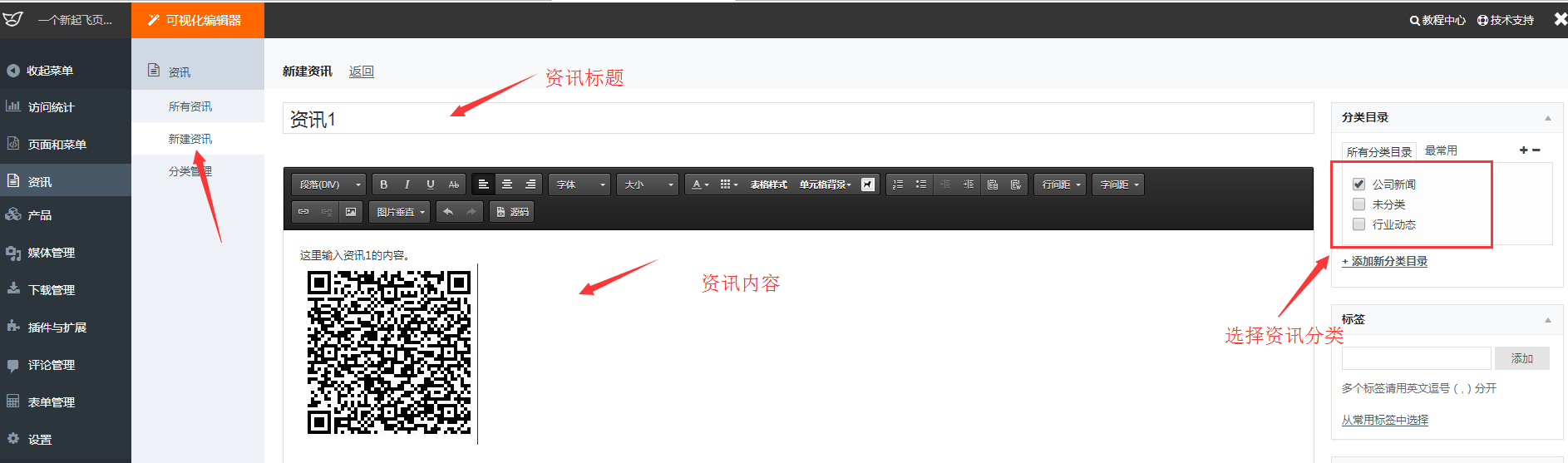Close the editor with X icon
Image resolution: width=1568 pixels, height=463 pixels.
coord(1560,19)
